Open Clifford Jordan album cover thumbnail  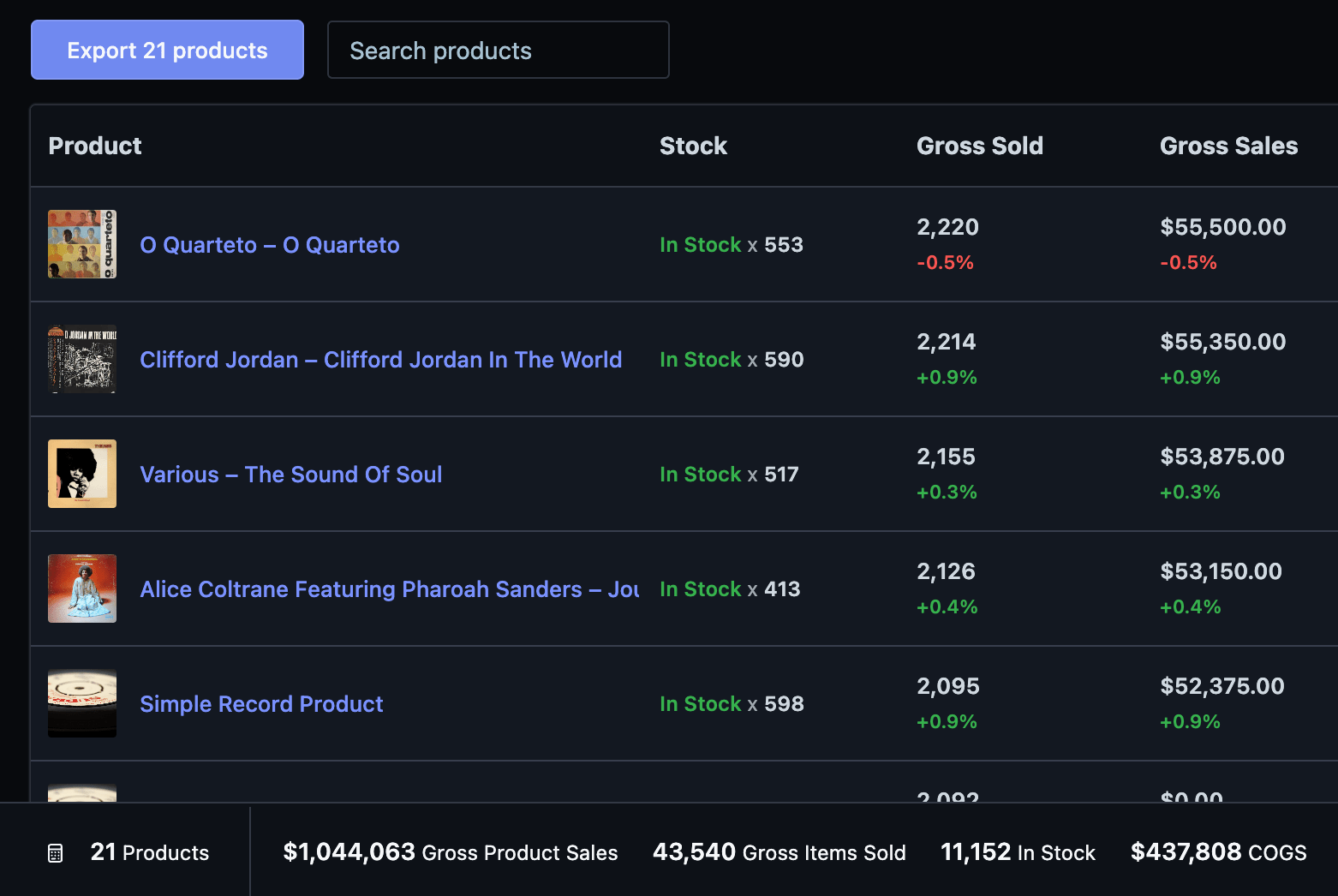click(x=82, y=359)
